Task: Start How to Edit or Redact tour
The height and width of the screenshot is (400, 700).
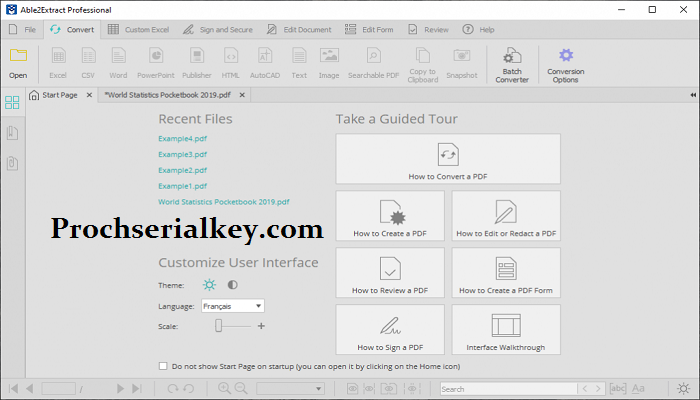Action: click(x=506, y=216)
